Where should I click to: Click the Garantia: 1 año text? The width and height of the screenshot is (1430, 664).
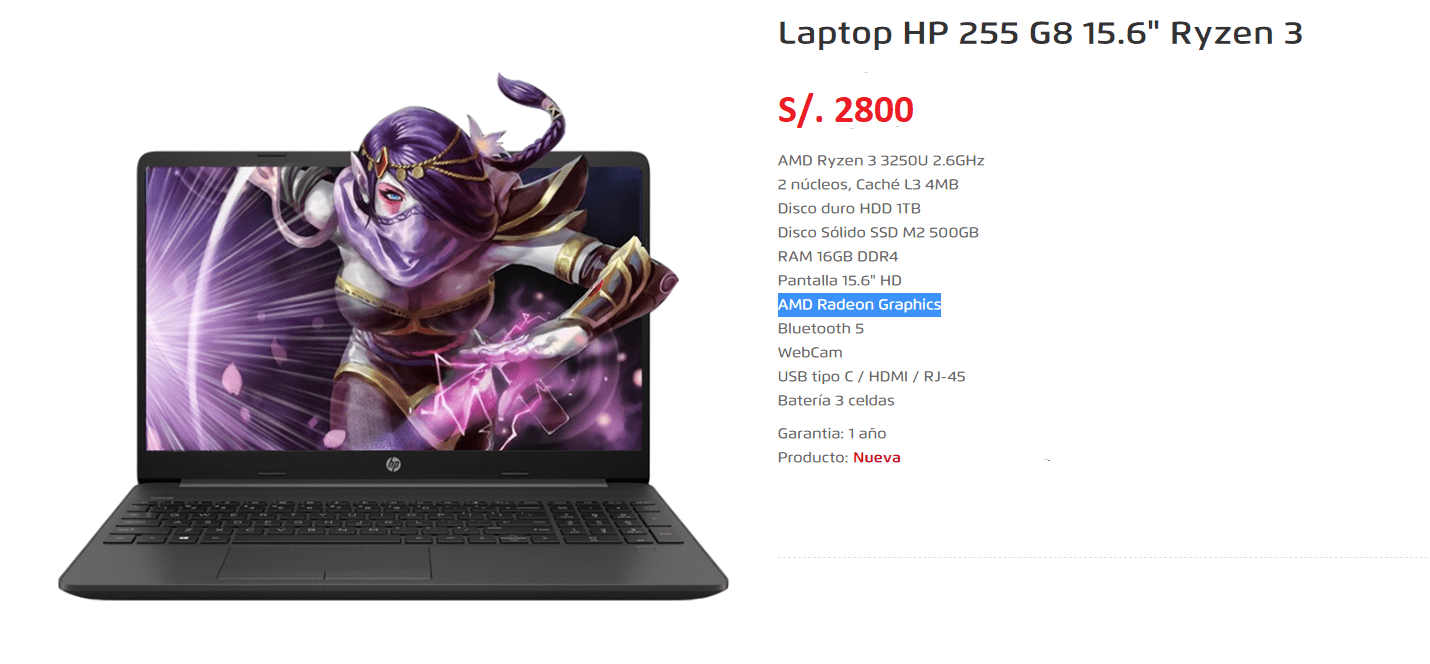point(832,433)
